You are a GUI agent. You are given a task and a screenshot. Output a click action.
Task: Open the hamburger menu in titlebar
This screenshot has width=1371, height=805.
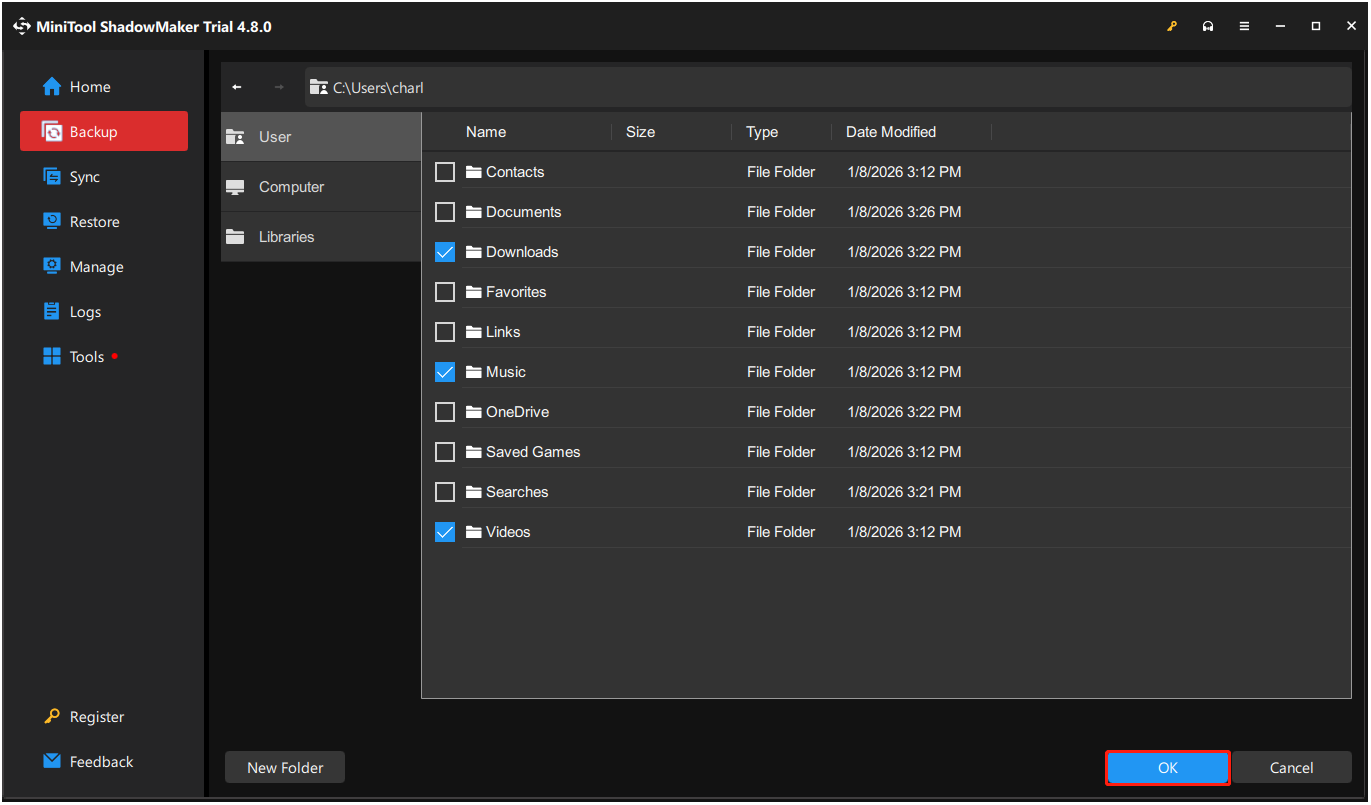coord(1244,26)
